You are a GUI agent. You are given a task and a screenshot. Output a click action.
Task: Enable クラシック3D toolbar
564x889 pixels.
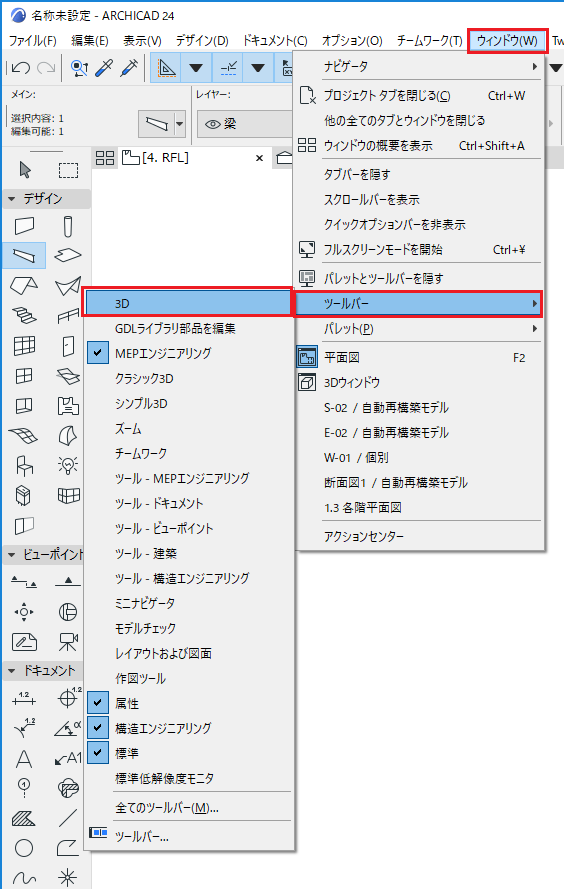pyautogui.click(x=189, y=378)
